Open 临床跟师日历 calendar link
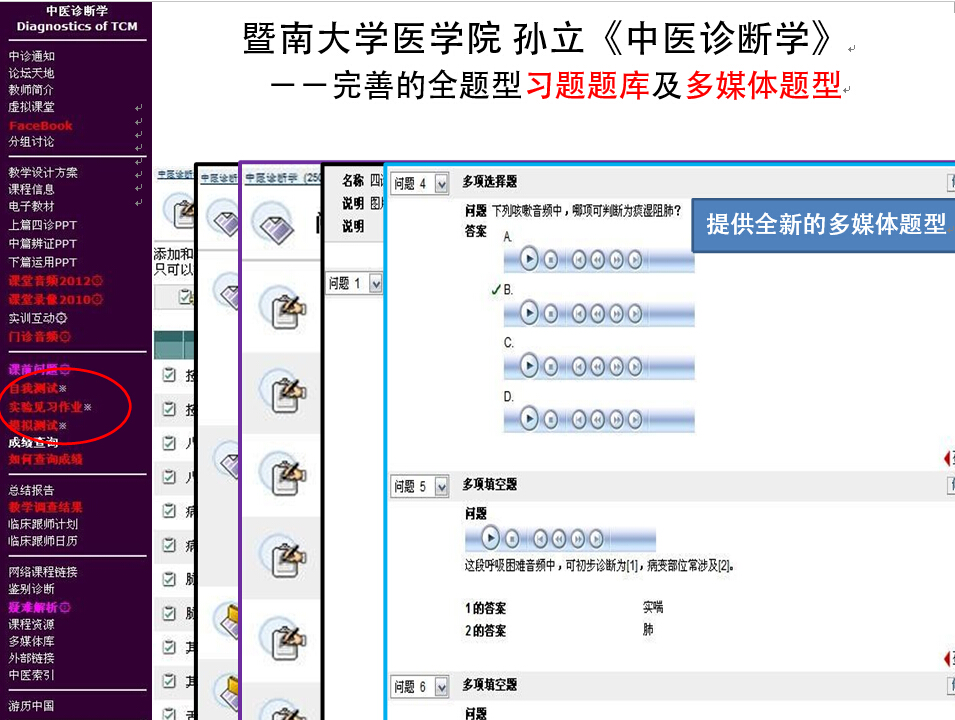 coord(43,540)
